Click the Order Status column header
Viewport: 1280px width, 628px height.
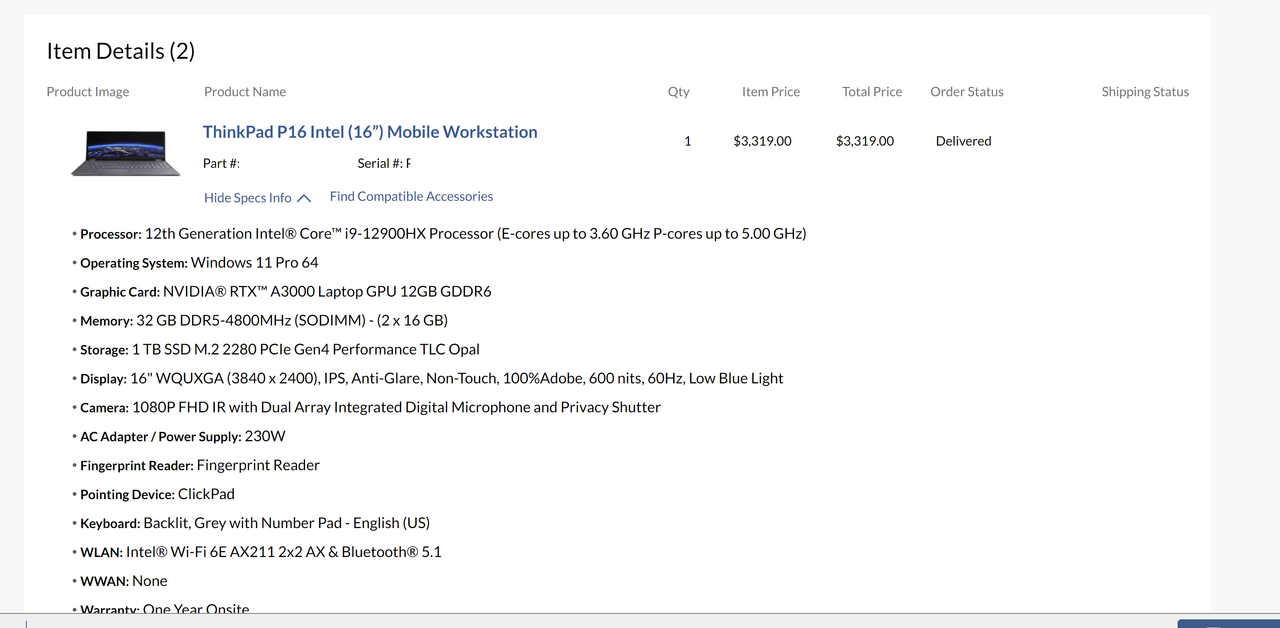point(967,92)
